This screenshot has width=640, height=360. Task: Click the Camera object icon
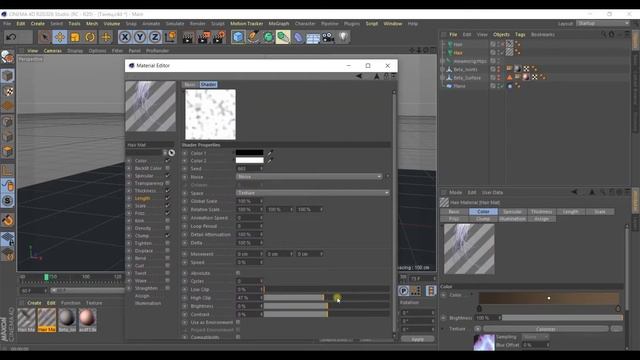click(328, 38)
